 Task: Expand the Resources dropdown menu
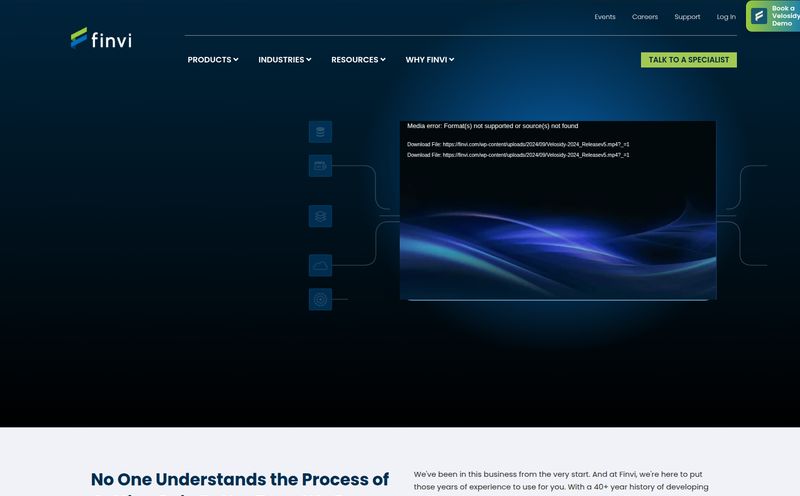point(358,60)
